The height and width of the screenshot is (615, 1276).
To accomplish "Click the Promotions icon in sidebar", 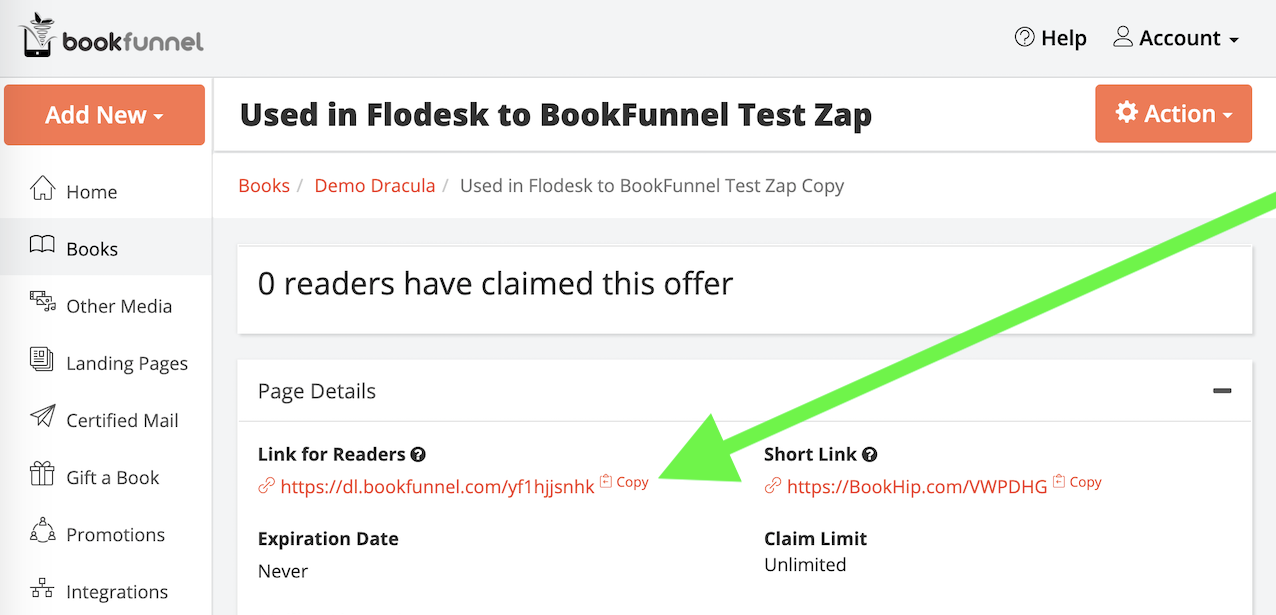I will (x=42, y=532).
